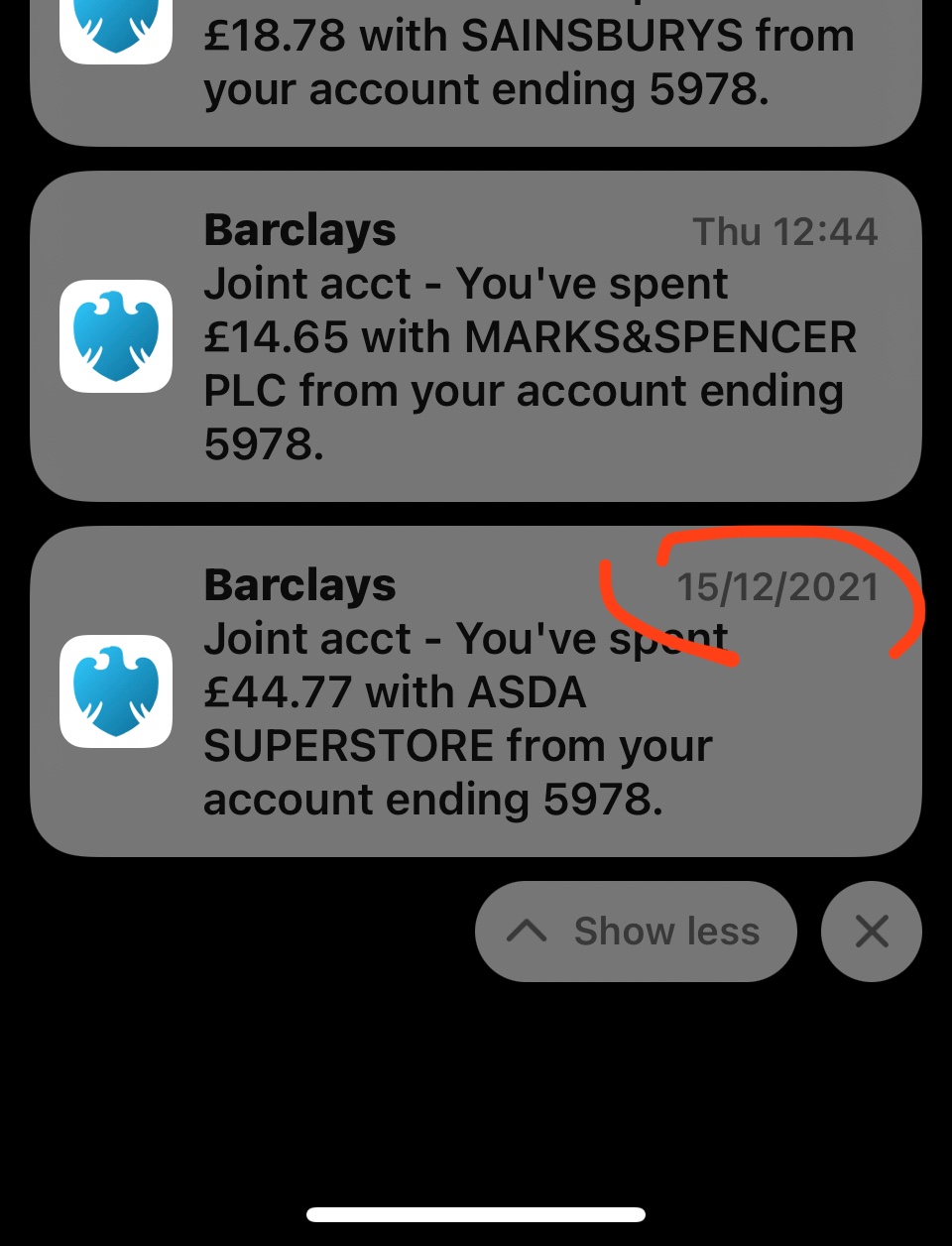Tap 'Joint acct' text in Marks&Spencer notification
The image size is (952, 1246).
pyautogui.click(x=306, y=285)
